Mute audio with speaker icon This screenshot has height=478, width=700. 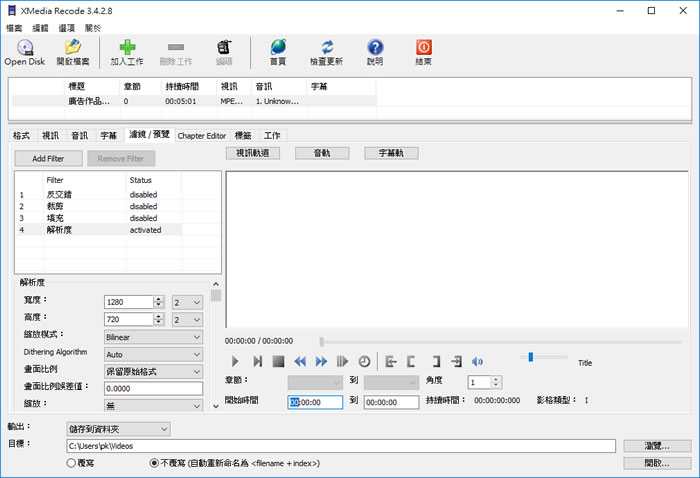[x=477, y=361]
